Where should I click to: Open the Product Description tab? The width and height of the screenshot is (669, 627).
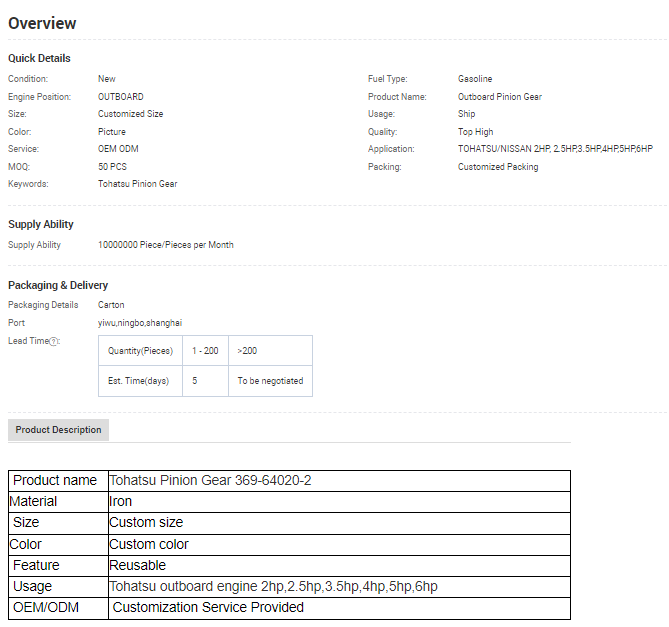58,430
